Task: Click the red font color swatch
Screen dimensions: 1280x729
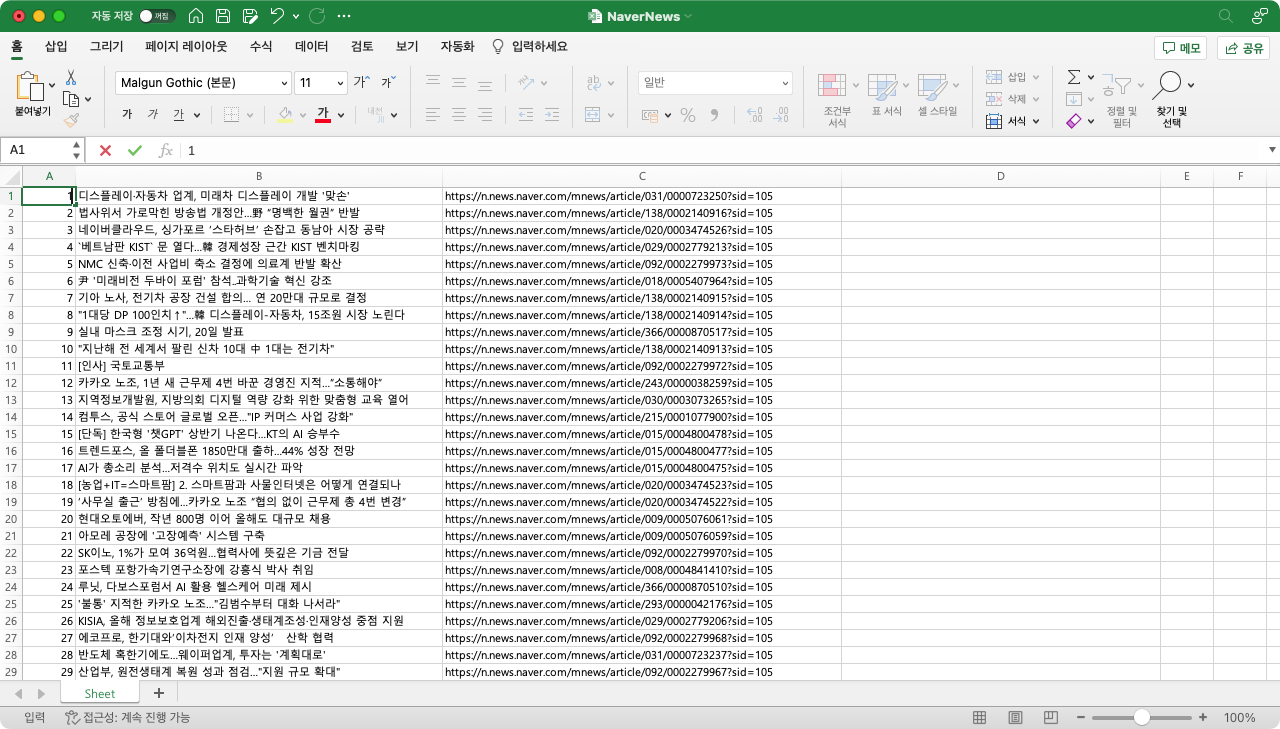Action: click(x=323, y=115)
